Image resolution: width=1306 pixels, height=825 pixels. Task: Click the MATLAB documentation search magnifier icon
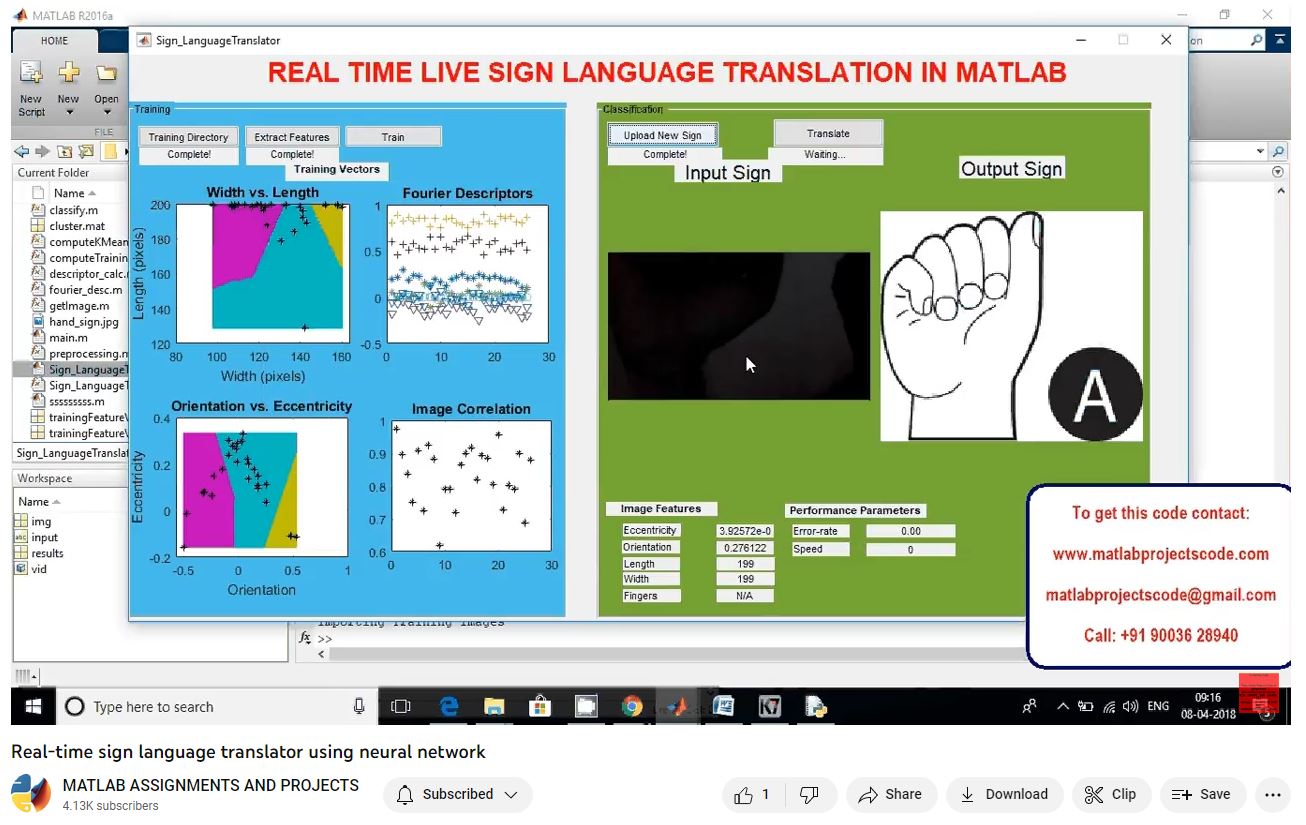(x=1257, y=41)
